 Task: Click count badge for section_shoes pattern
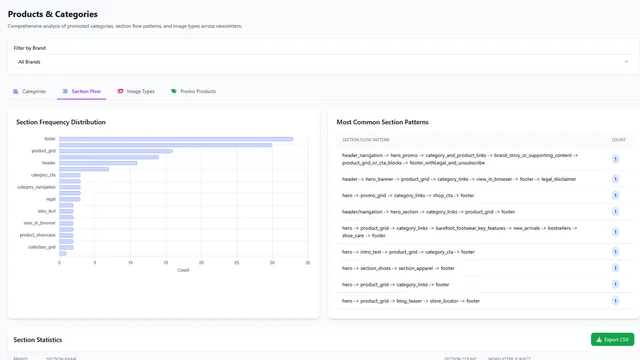pos(615,268)
